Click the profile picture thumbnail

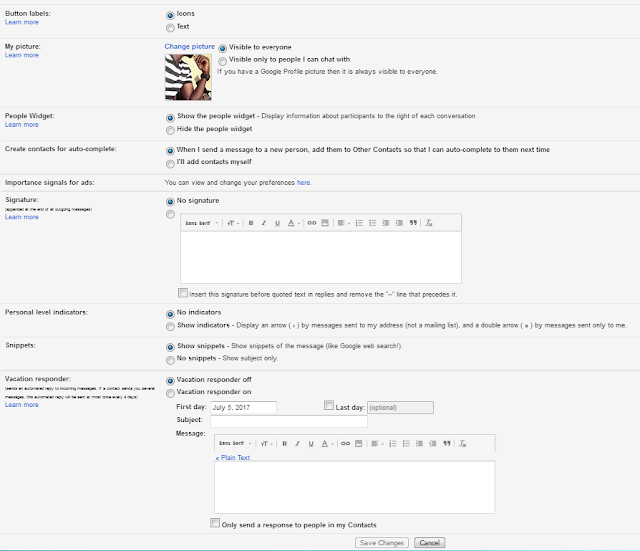(188, 77)
